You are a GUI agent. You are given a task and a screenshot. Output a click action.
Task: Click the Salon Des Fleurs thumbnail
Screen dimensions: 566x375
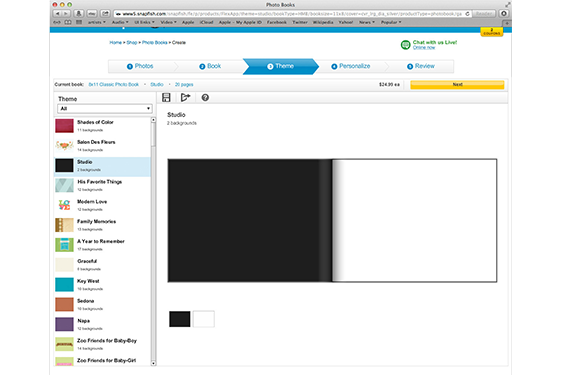(64, 145)
